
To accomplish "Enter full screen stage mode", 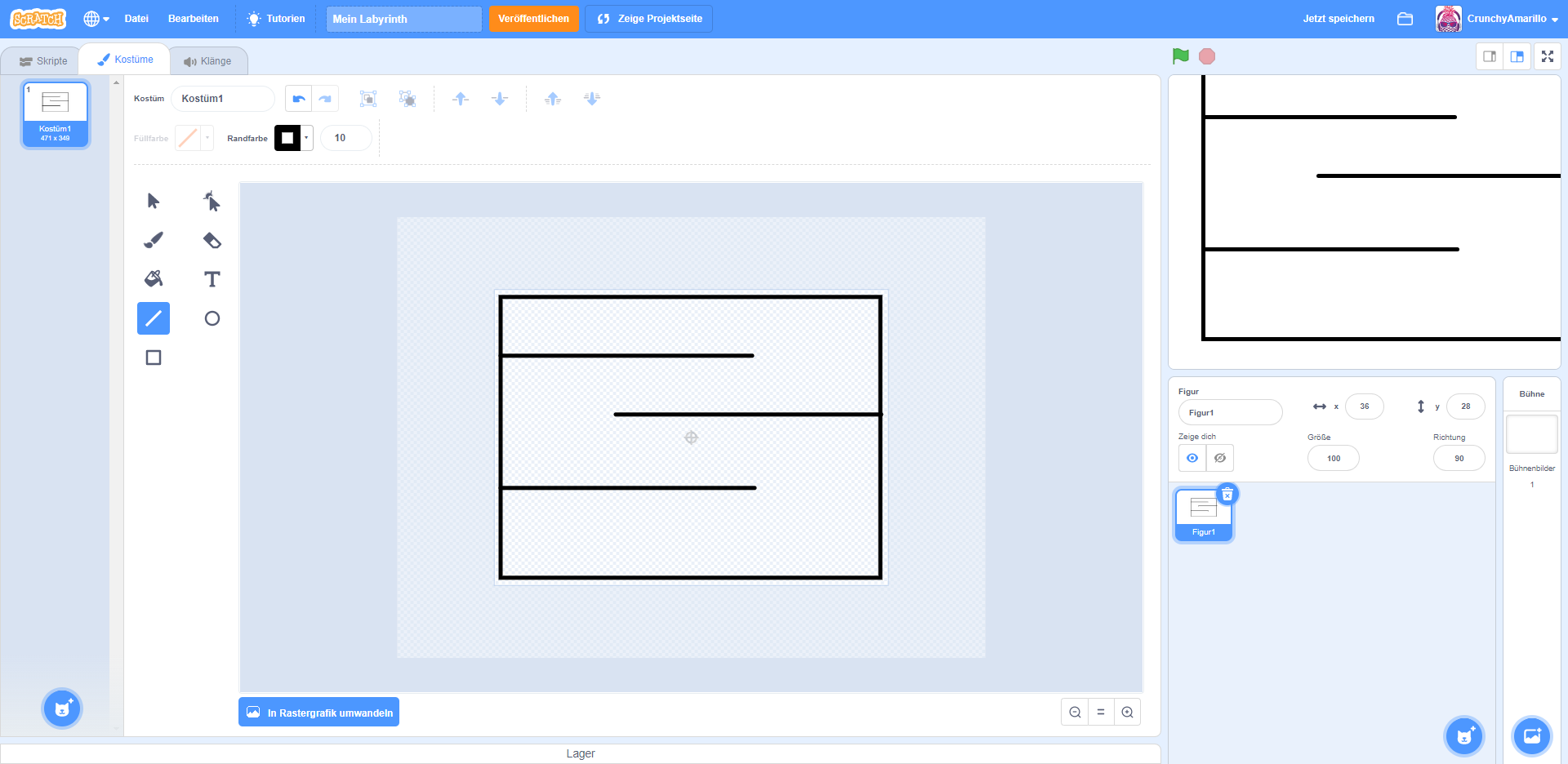I will click(x=1548, y=56).
